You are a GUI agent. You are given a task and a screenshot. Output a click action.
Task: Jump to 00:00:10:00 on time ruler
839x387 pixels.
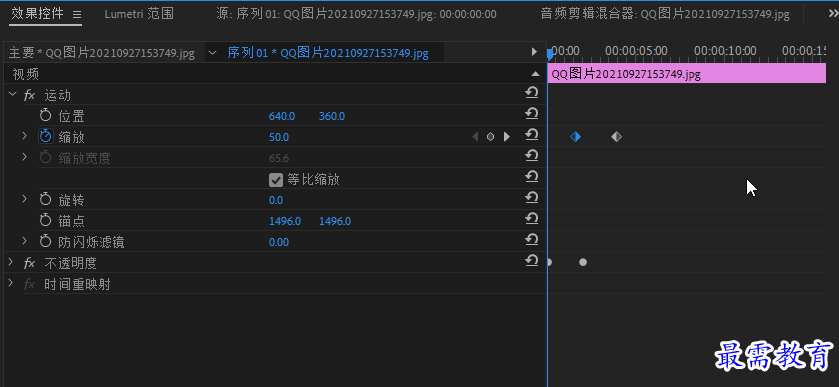[725, 51]
